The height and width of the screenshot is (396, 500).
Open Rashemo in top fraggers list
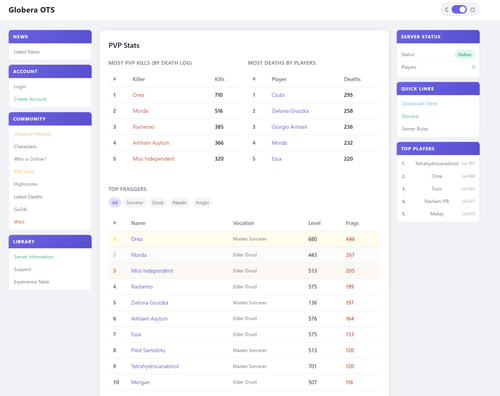pyautogui.click(x=142, y=287)
